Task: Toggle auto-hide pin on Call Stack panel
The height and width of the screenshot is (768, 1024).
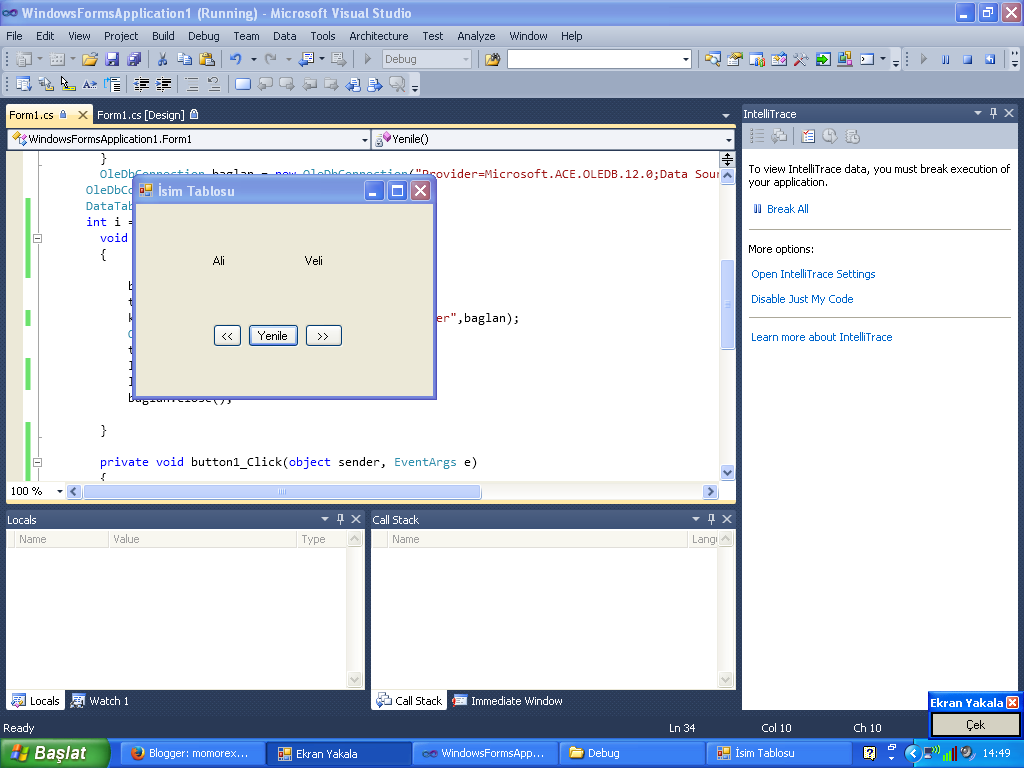Action: 711,519
